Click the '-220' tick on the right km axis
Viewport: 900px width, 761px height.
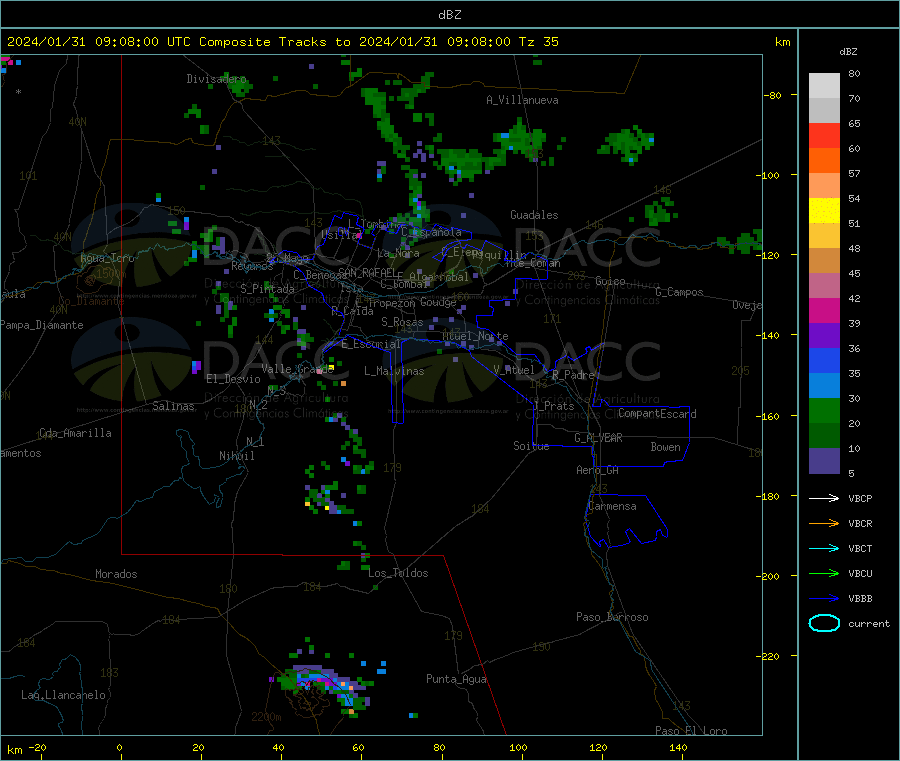[x=767, y=657]
